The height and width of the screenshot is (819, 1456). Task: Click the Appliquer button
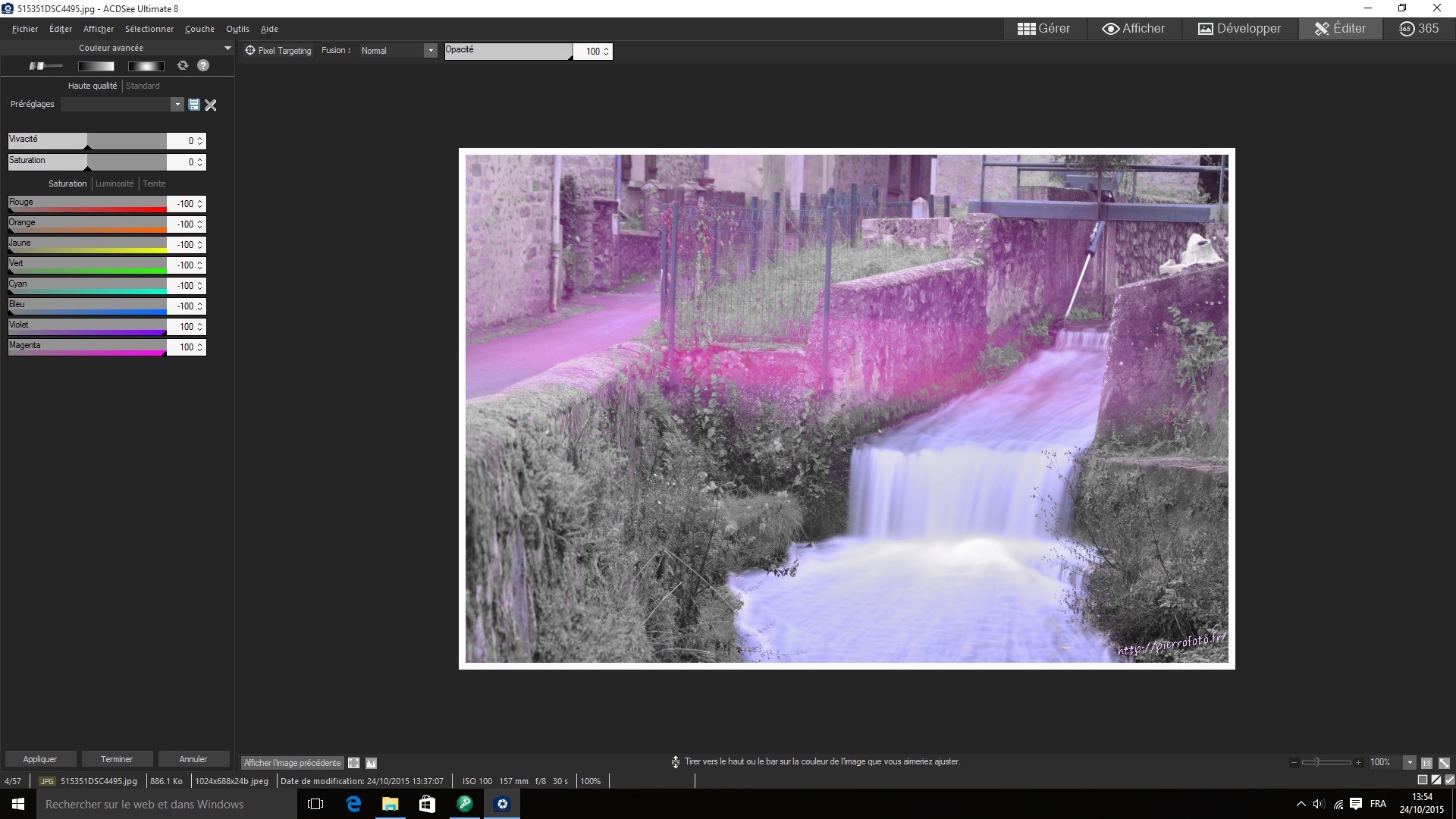[40, 759]
